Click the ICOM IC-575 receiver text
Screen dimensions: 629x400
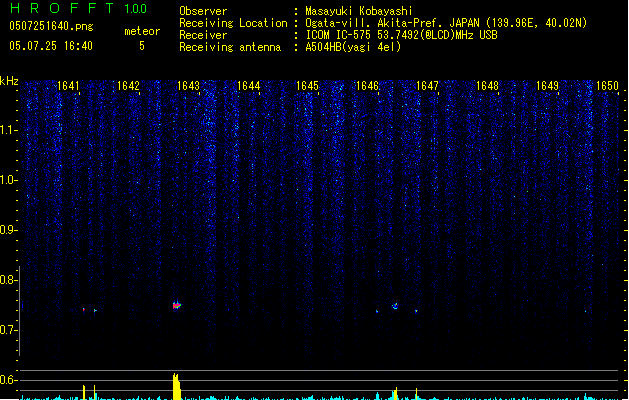point(402,35)
